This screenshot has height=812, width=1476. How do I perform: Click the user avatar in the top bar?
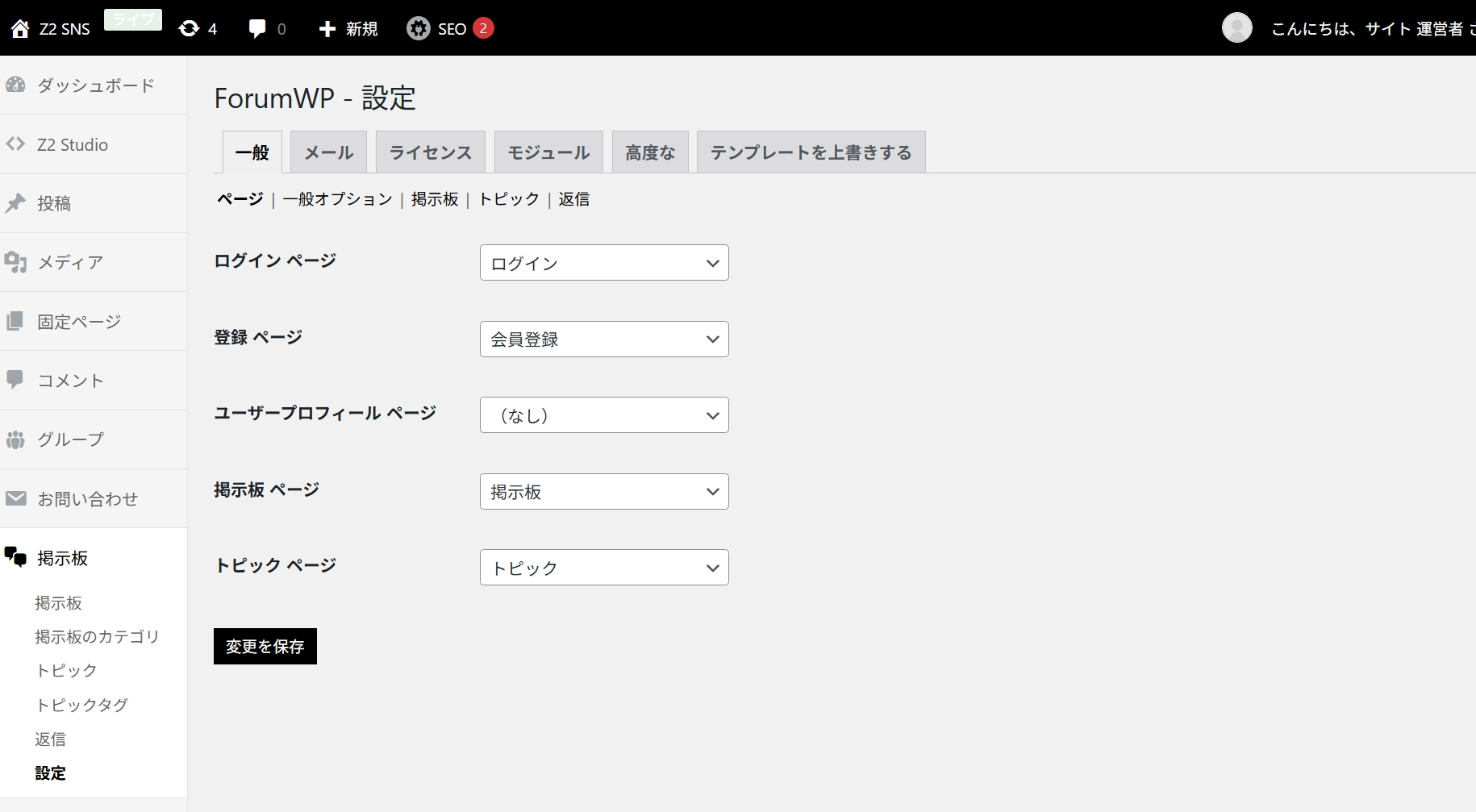[1236, 27]
